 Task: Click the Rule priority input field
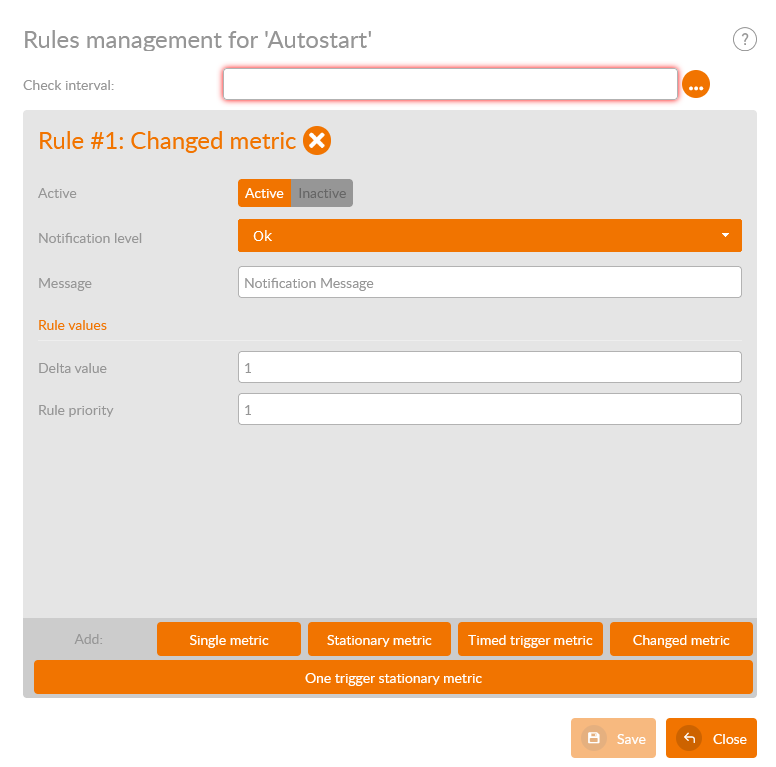(x=489, y=410)
